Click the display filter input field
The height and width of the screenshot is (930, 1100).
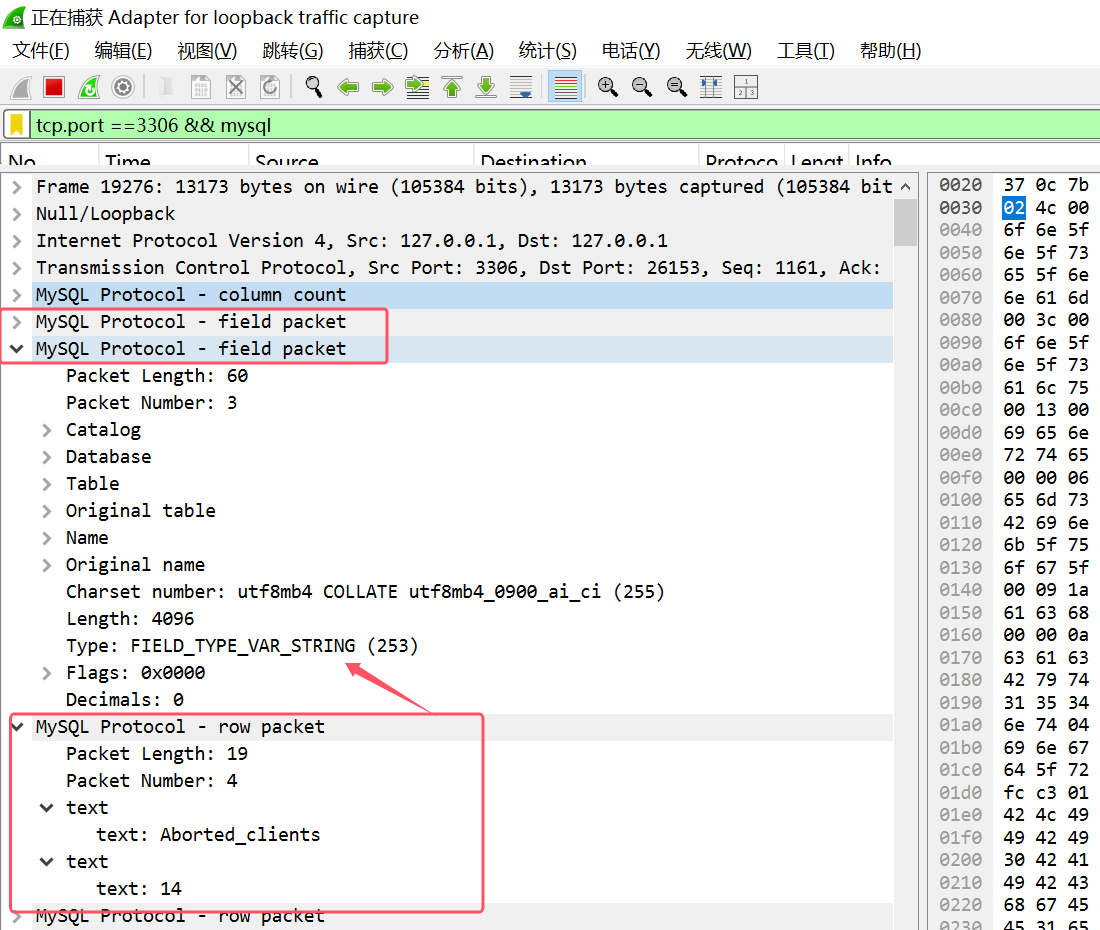(565, 126)
